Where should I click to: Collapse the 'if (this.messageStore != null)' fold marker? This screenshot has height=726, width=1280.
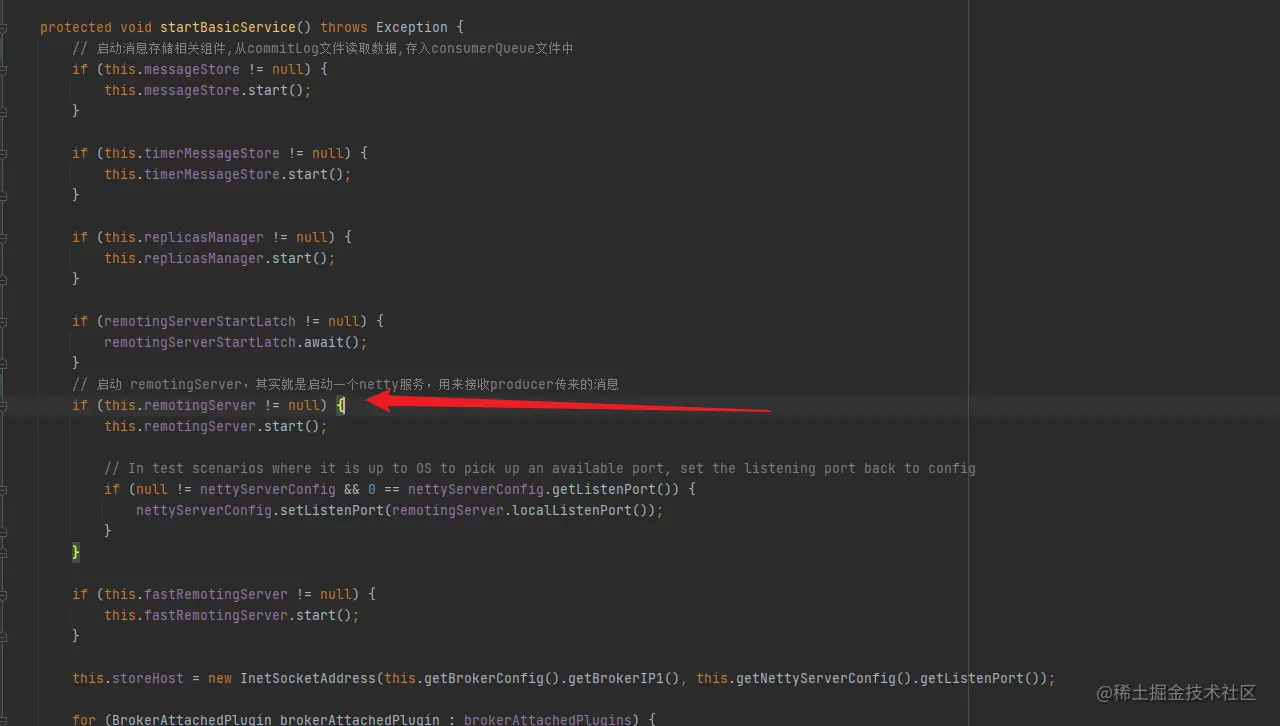(3, 69)
